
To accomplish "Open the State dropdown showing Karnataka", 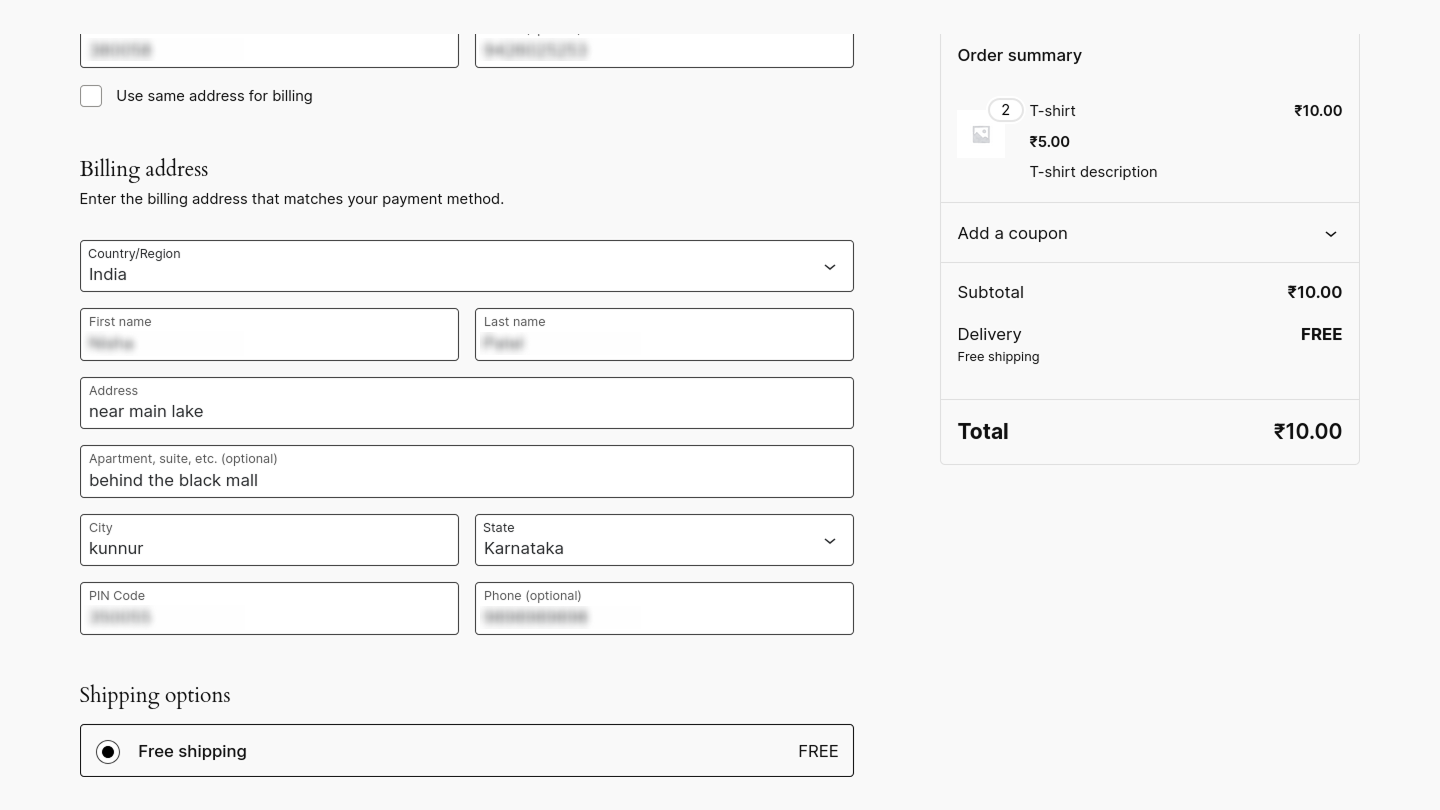I will 664,540.
